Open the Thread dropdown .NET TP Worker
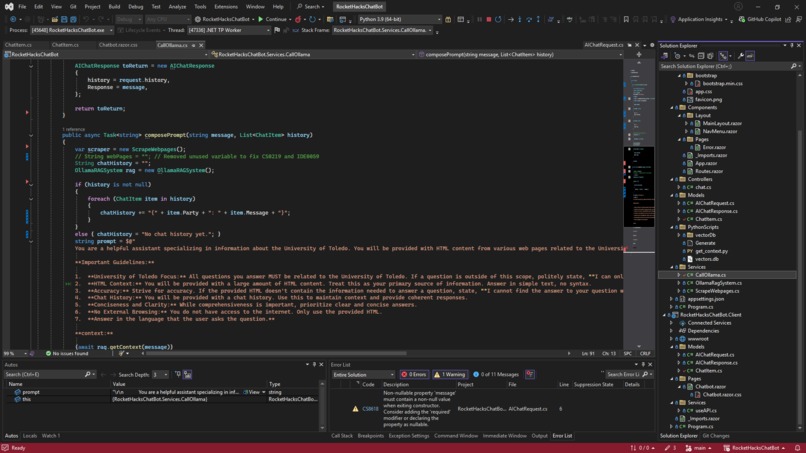Viewport: 806px width, 453px height. (228, 30)
